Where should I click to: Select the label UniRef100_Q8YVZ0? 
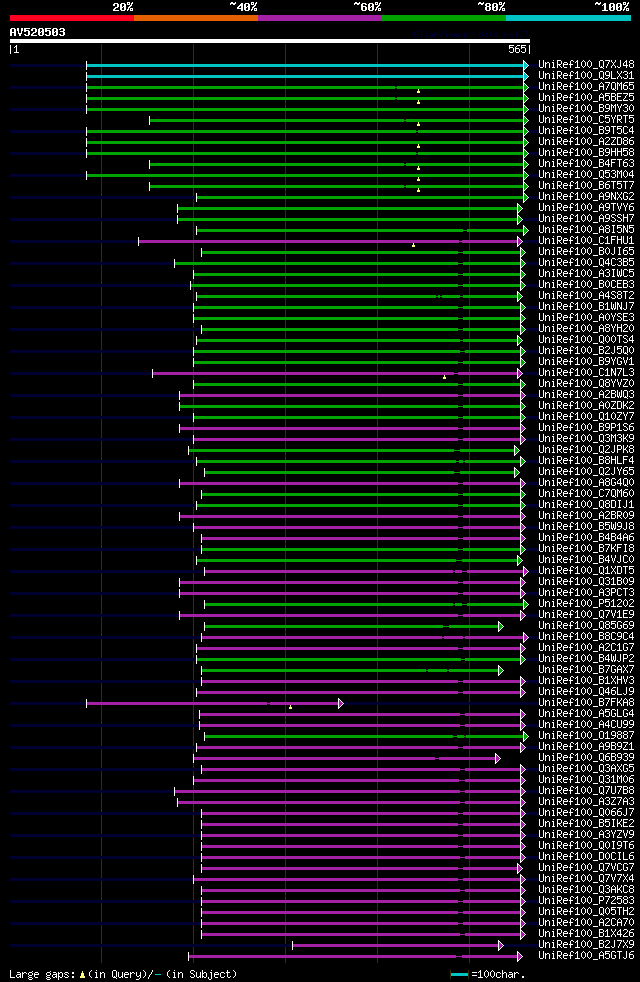tap(586, 383)
